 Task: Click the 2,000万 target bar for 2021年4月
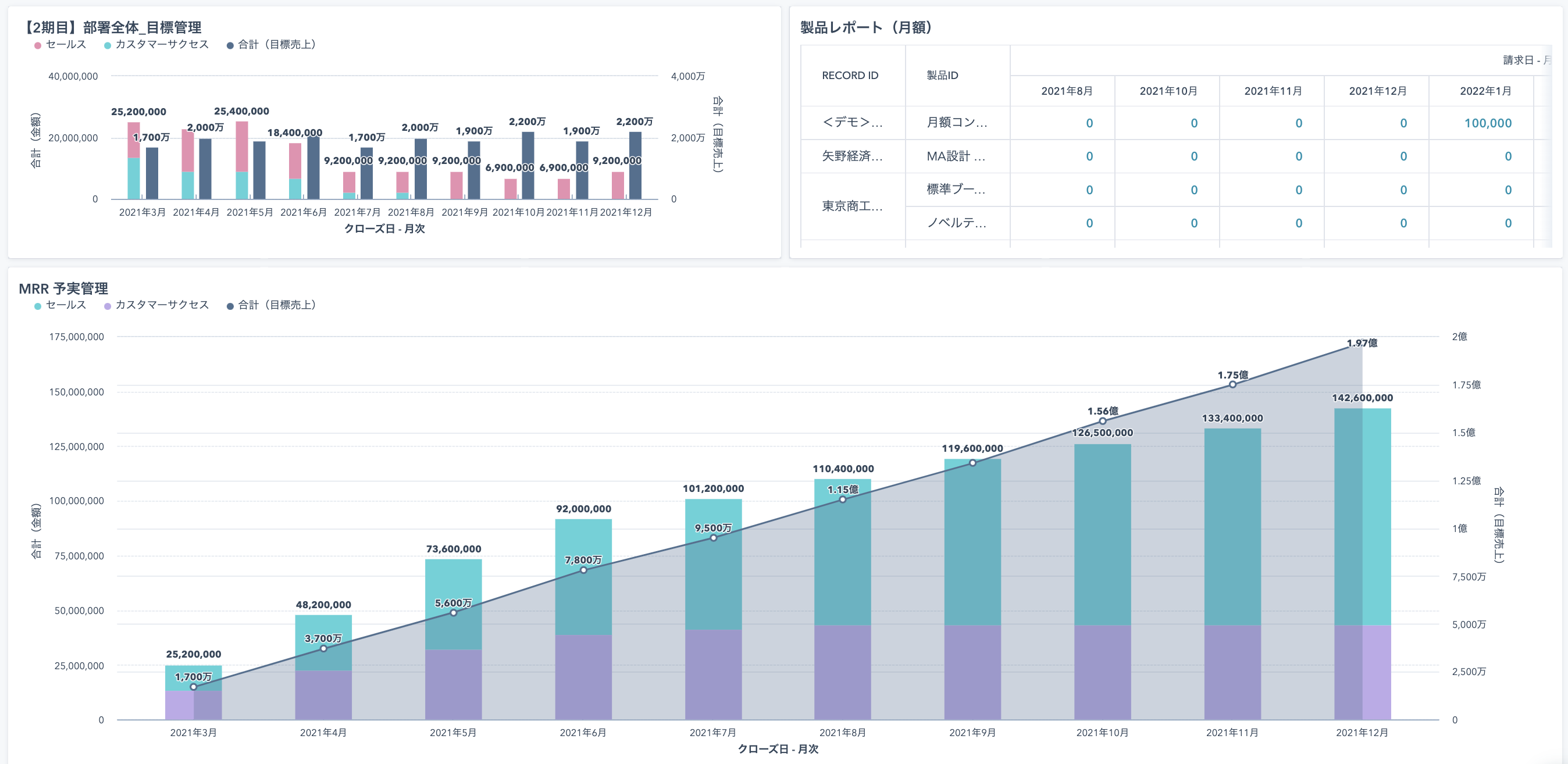pos(205,169)
